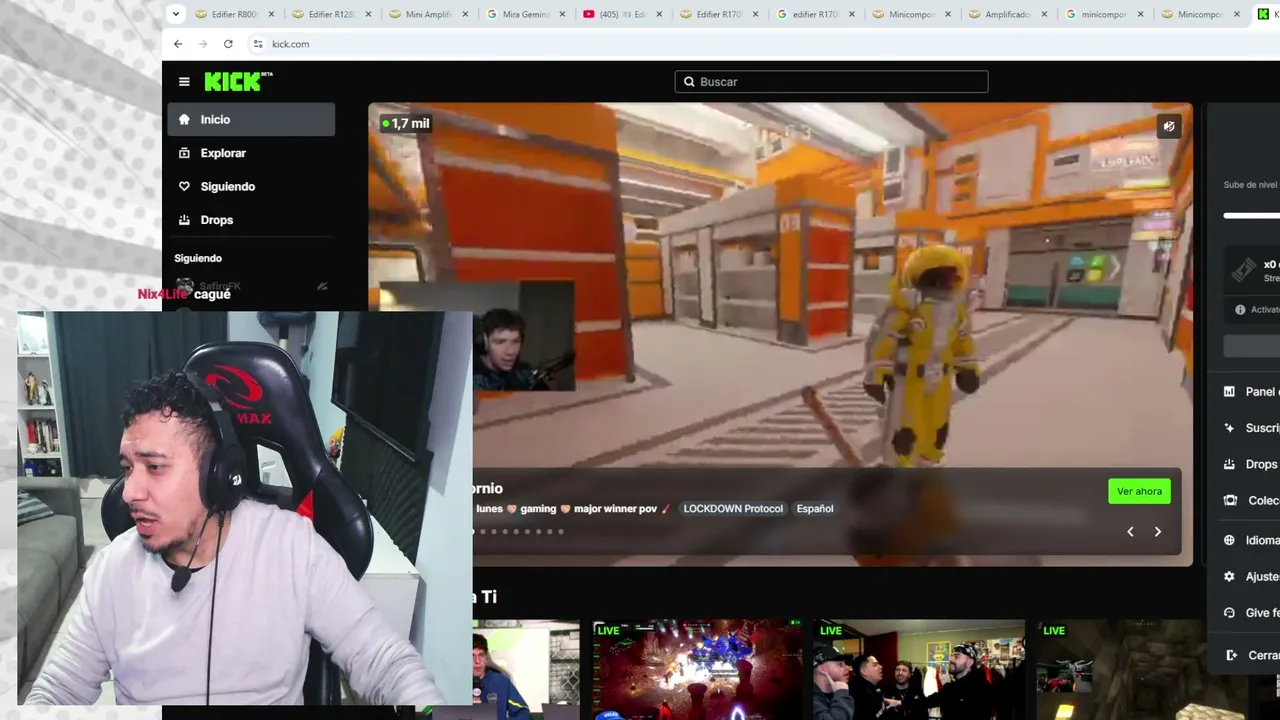Image resolution: width=1280 pixels, height=720 pixels.
Task: Show next featured stream in carousel
Action: (x=1158, y=532)
